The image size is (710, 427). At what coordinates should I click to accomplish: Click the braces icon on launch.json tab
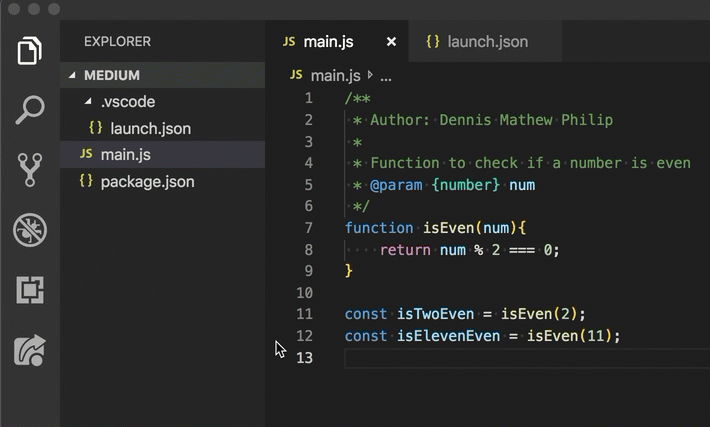[433, 42]
